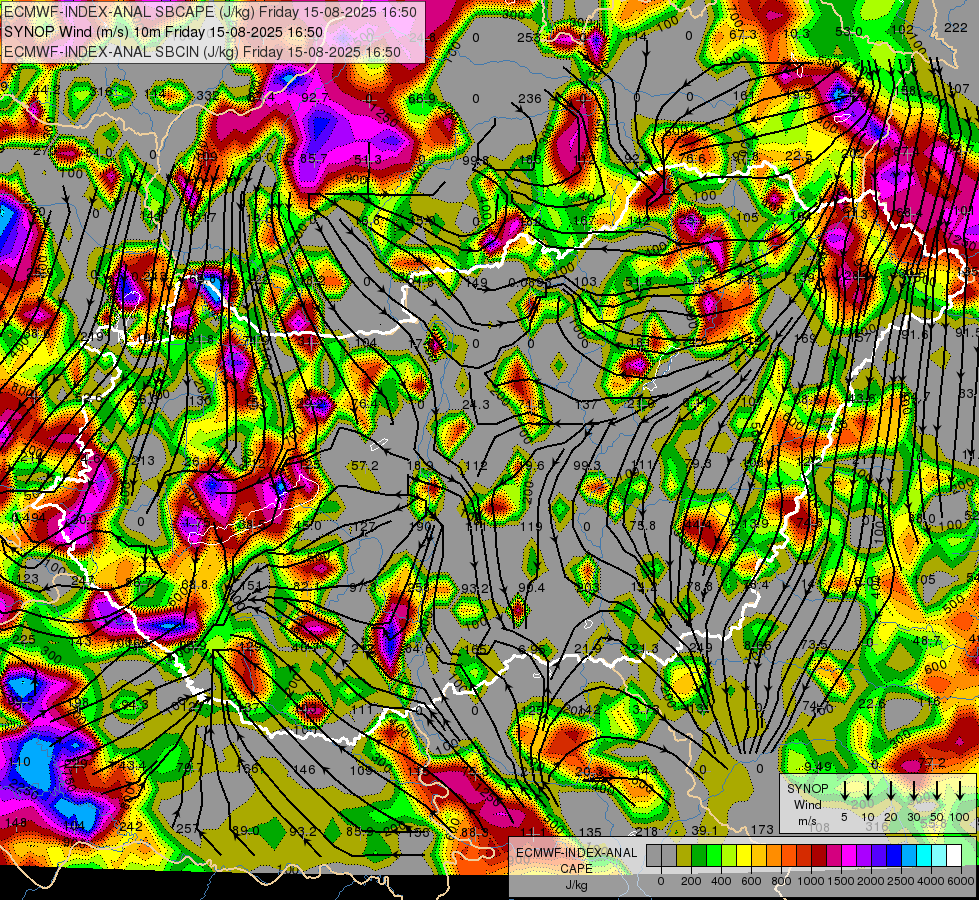Click the 1500 tick label on color scale
Screen dimensions: 979x900
[841, 881]
